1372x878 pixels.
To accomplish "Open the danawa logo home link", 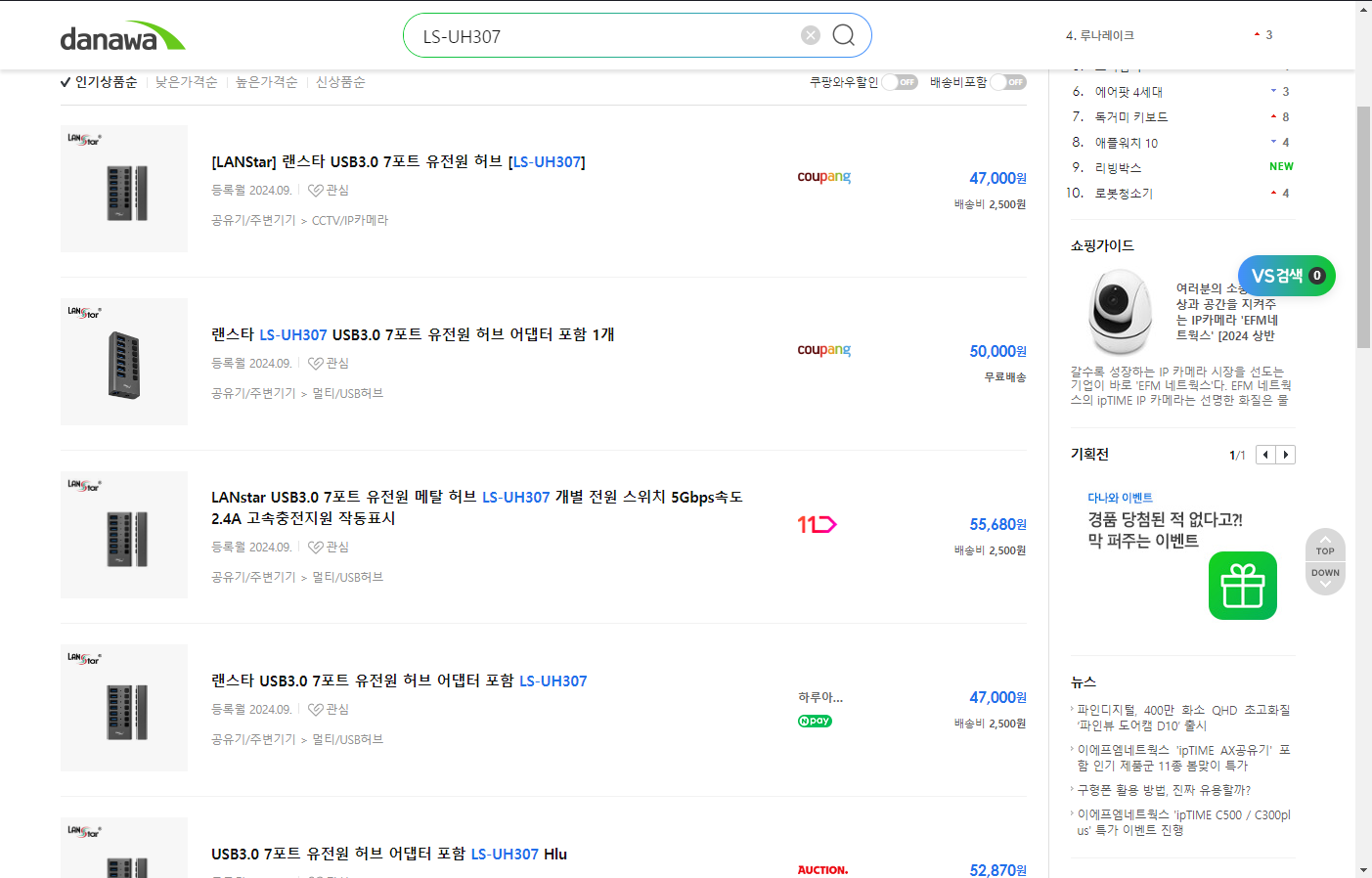I will (122, 36).
